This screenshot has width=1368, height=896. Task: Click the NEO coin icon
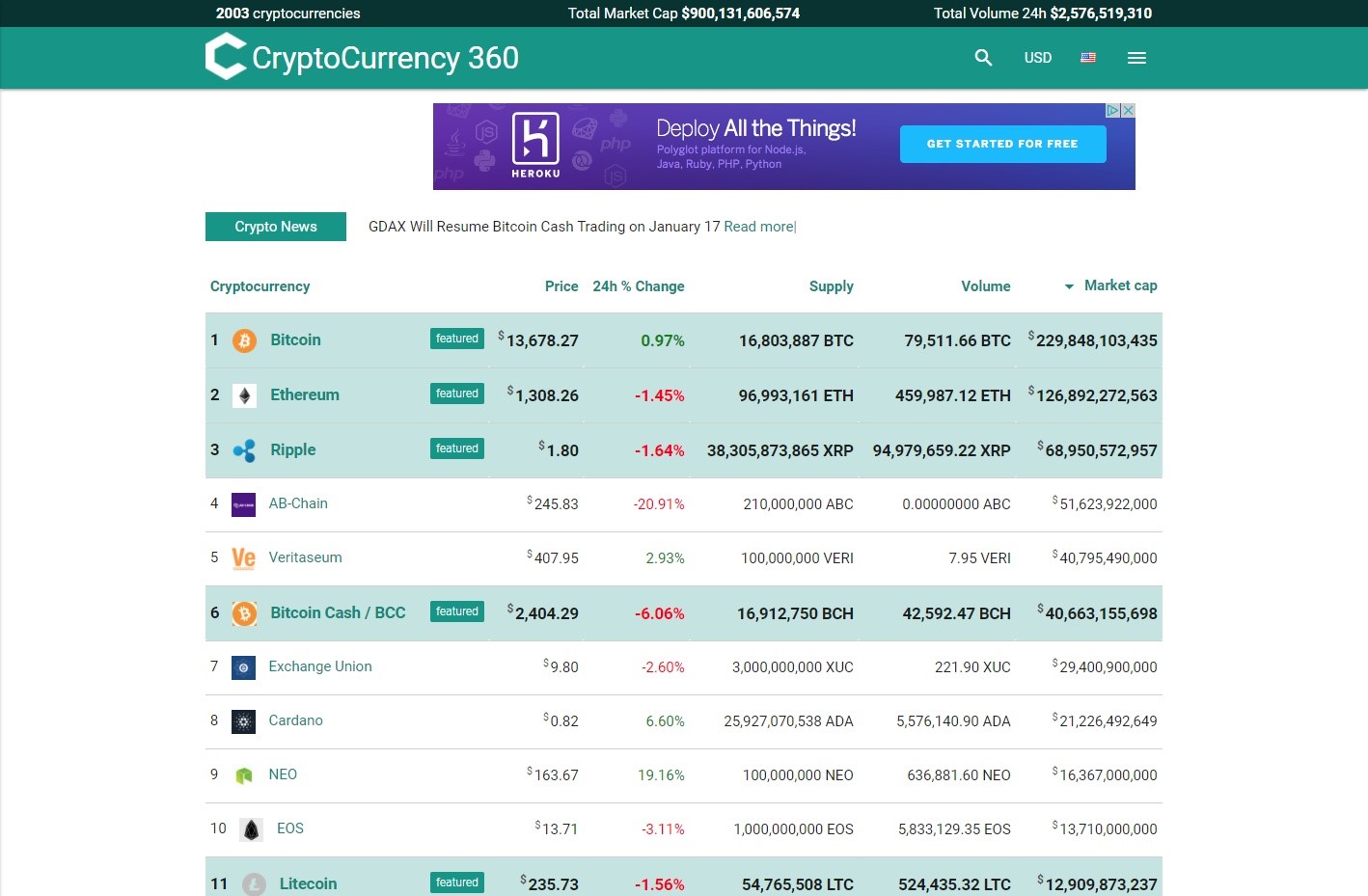click(x=244, y=775)
